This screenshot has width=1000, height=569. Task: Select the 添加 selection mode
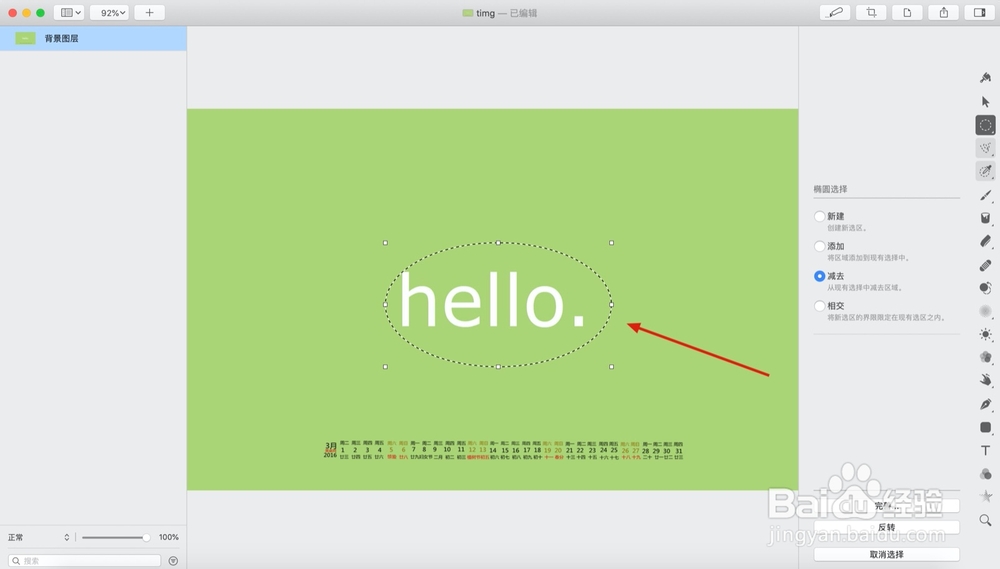point(820,246)
